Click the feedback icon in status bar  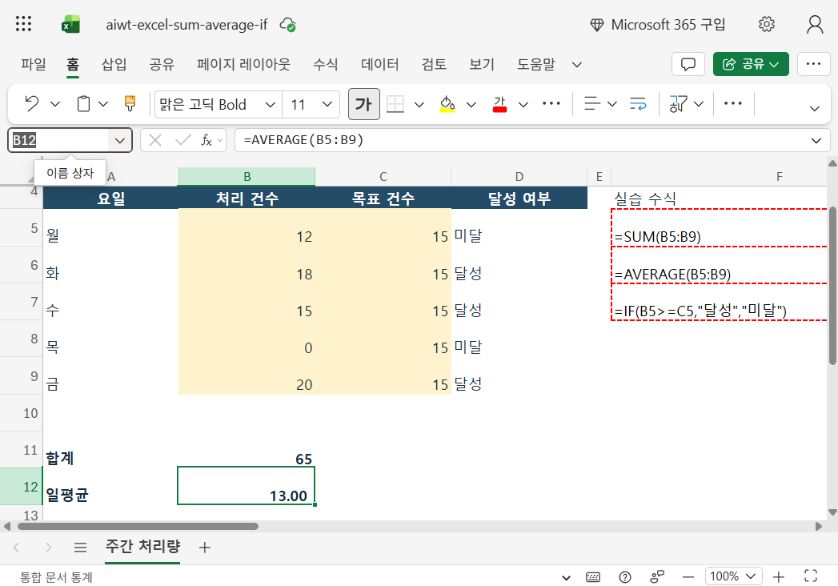click(x=657, y=577)
